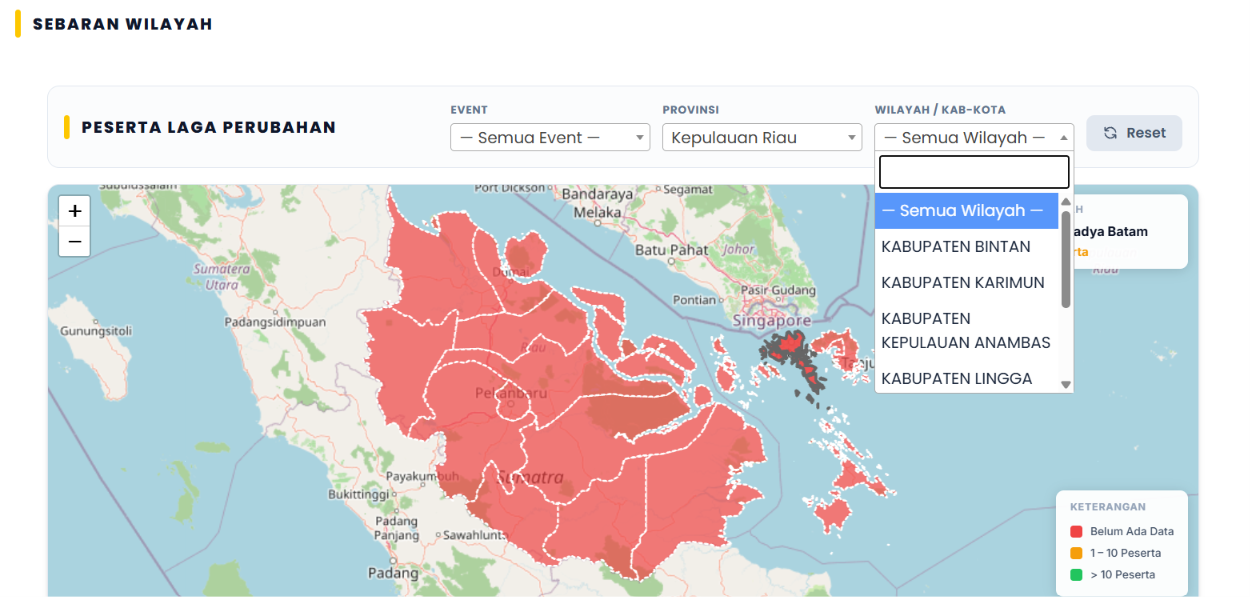Screen dimensions: 1250x597
Task: Open the Event filter dropdown
Action: click(550, 137)
